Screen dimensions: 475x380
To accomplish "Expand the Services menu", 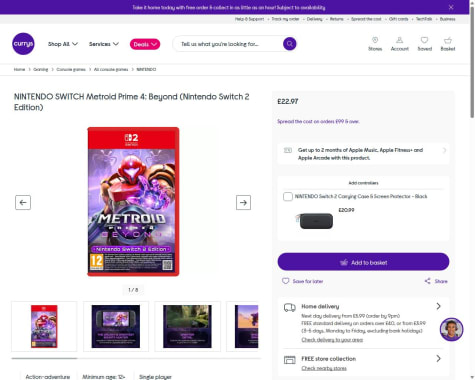I will [x=104, y=44].
